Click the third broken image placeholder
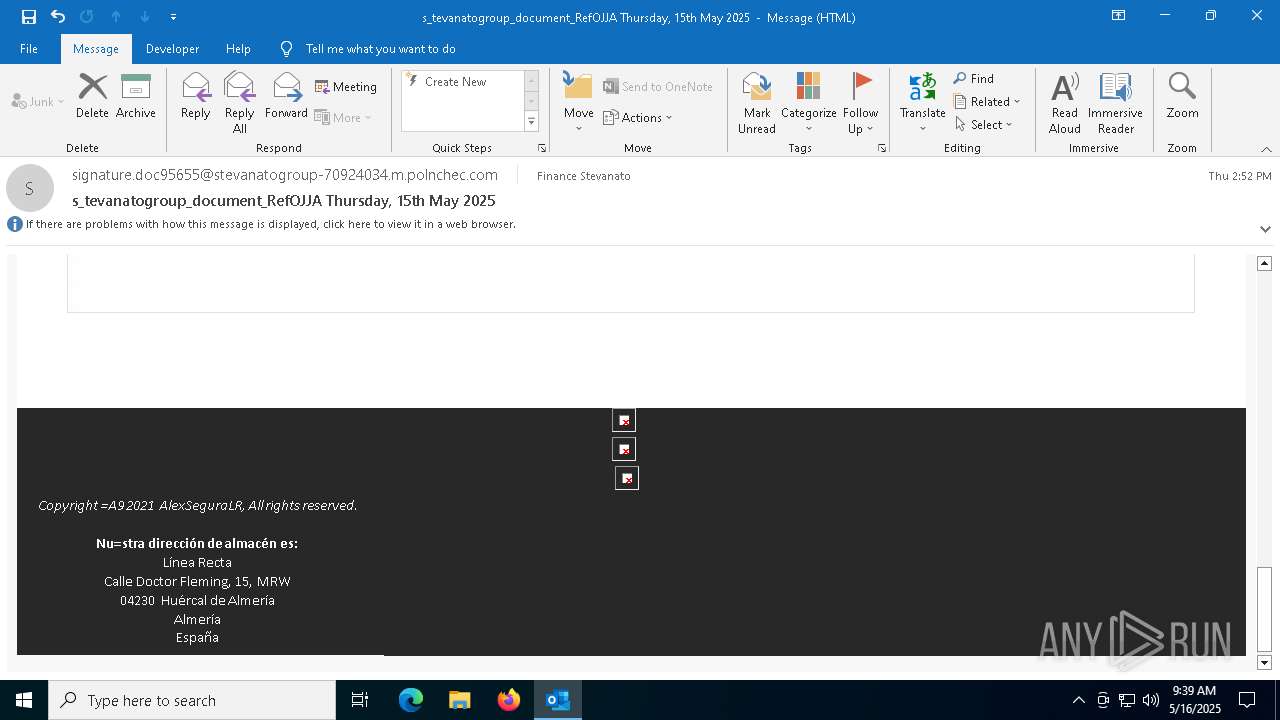Viewport: 1280px width, 720px height. click(627, 478)
